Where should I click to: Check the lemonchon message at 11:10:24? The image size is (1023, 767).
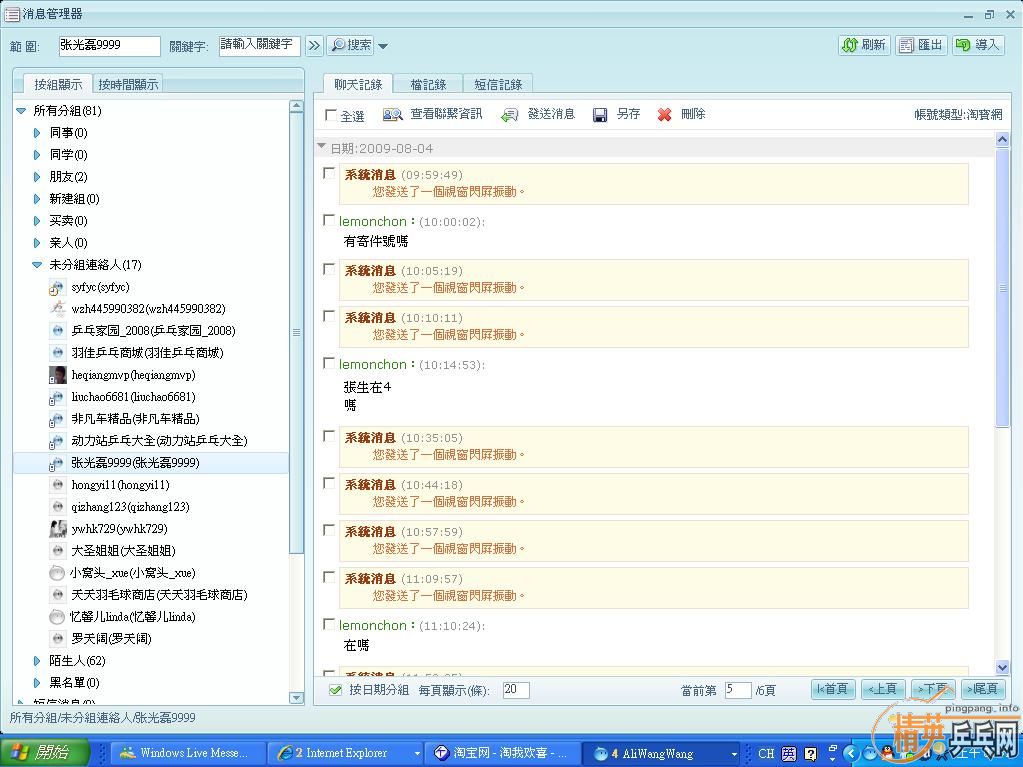[329, 624]
